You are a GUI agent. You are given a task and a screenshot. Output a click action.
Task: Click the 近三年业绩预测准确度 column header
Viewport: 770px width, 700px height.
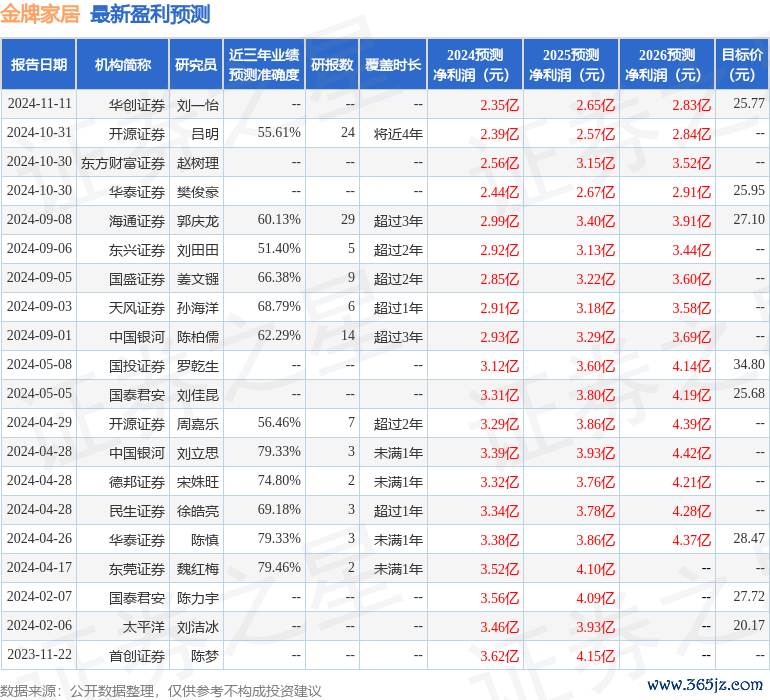tap(264, 65)
